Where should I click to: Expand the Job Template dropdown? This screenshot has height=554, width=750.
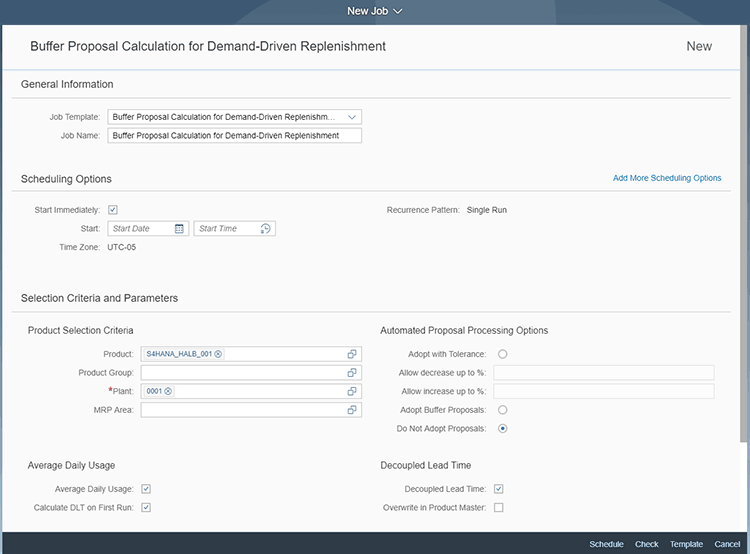click(352, 117)
